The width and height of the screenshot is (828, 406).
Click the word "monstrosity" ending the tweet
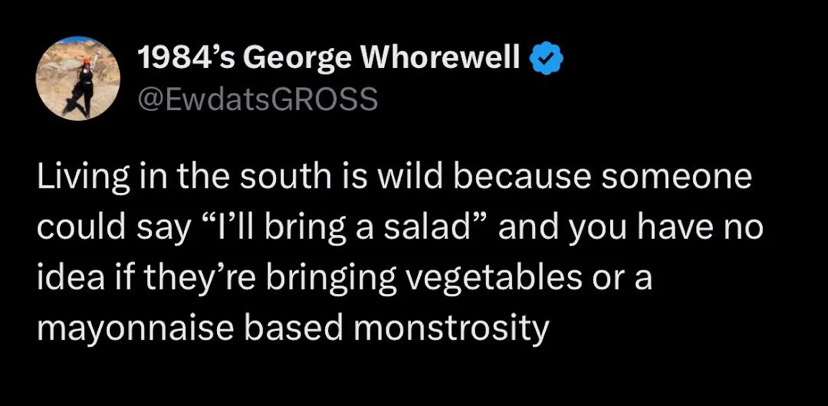pyautogui.click(x=449, y=331)
